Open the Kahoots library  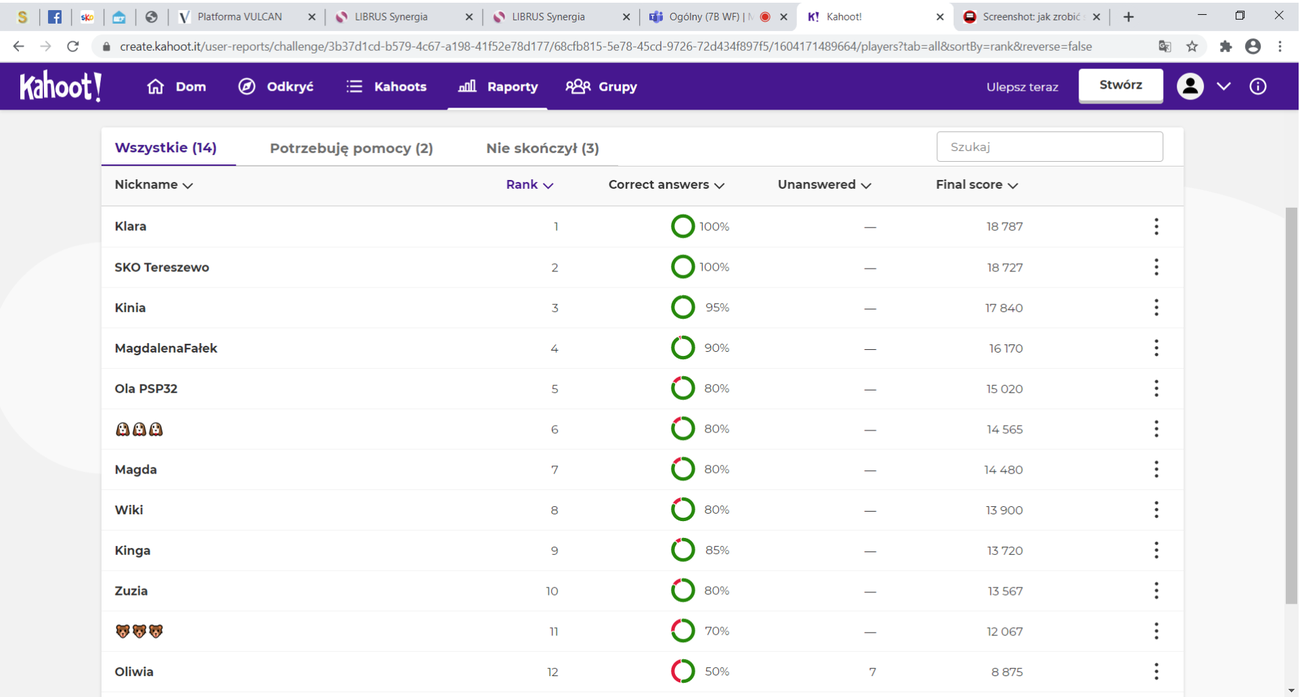pos(386,87)
